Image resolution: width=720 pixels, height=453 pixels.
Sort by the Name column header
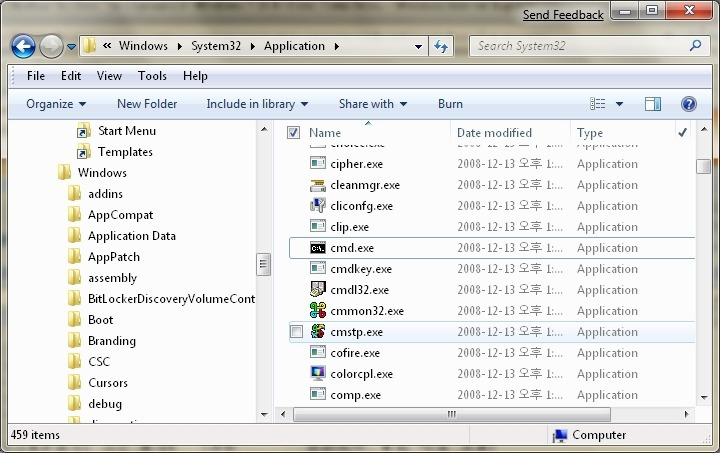pyautogui.click(x=325, y=133)
